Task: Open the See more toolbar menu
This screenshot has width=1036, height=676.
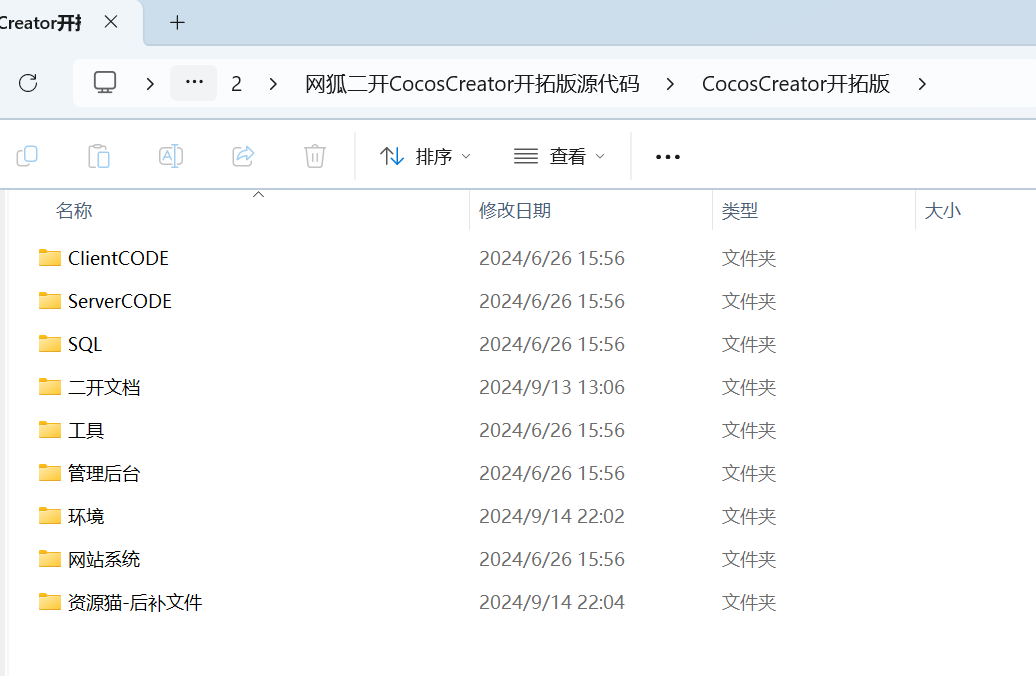Action: [x=667, y=157]
